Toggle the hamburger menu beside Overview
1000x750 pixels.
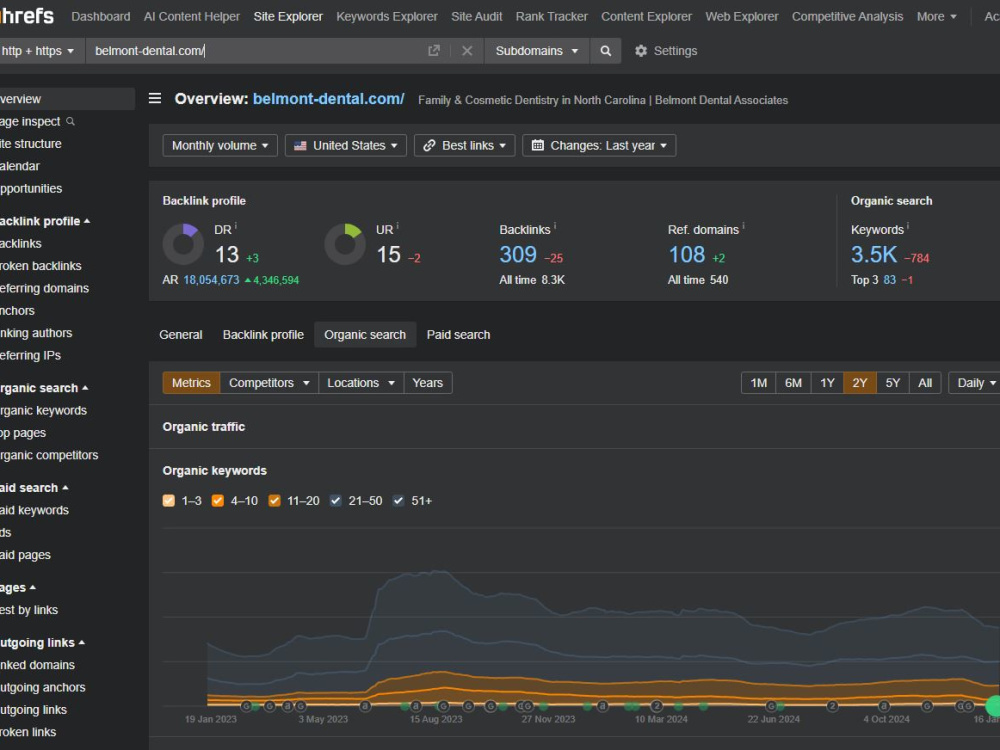[x=155, y=98]
